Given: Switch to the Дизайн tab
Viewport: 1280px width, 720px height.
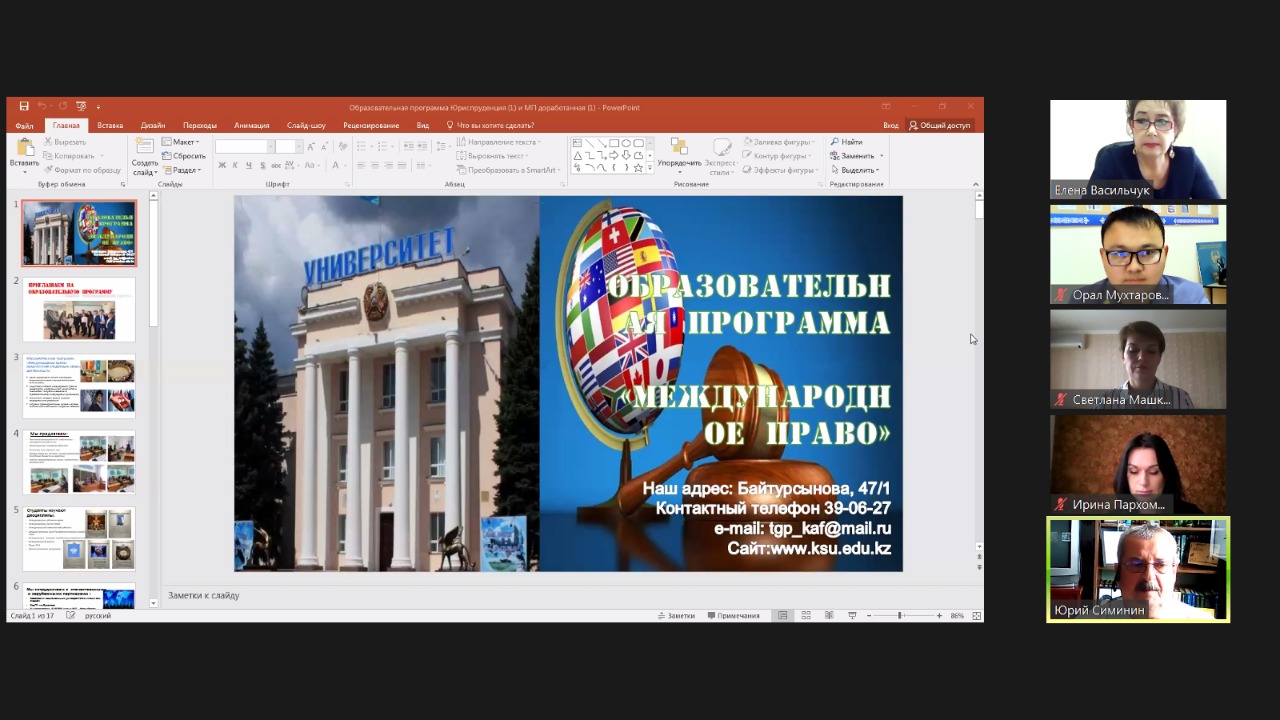Looking at the screenshot, I should coord(153,125).
